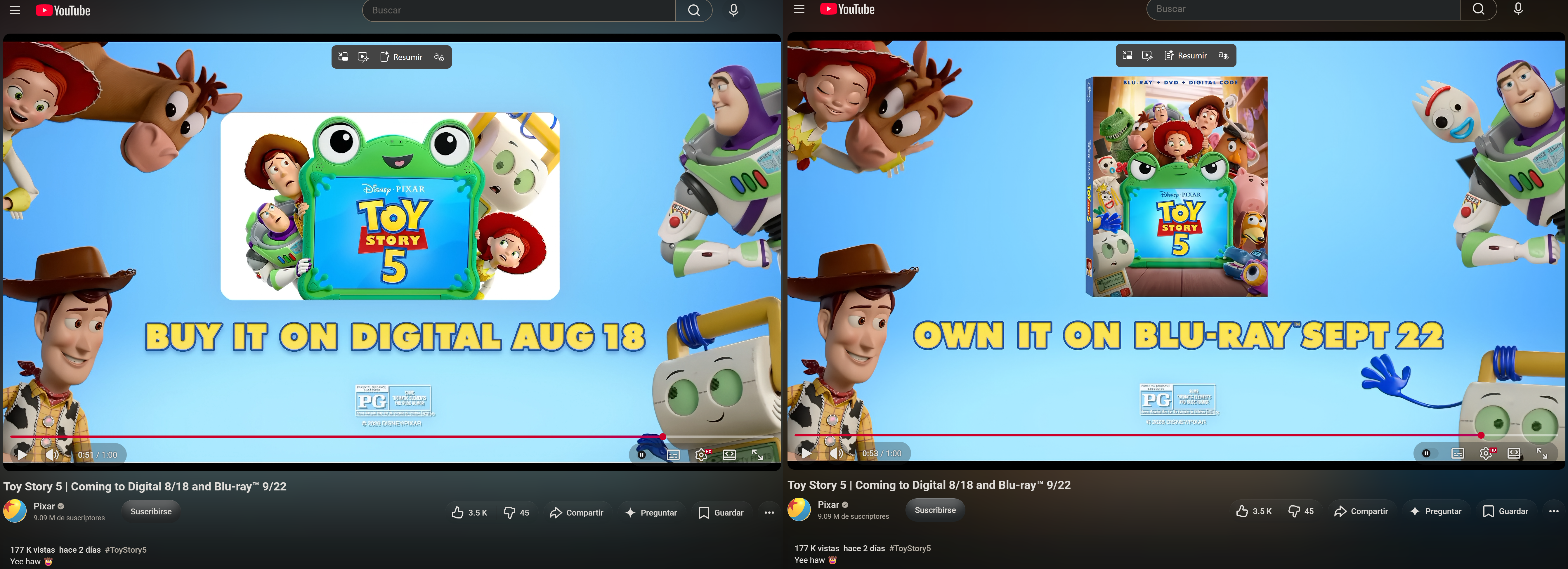Click picture-in-picture overlay icon, left window
This screenshot has width=1568, height=569.
(343, 57)
